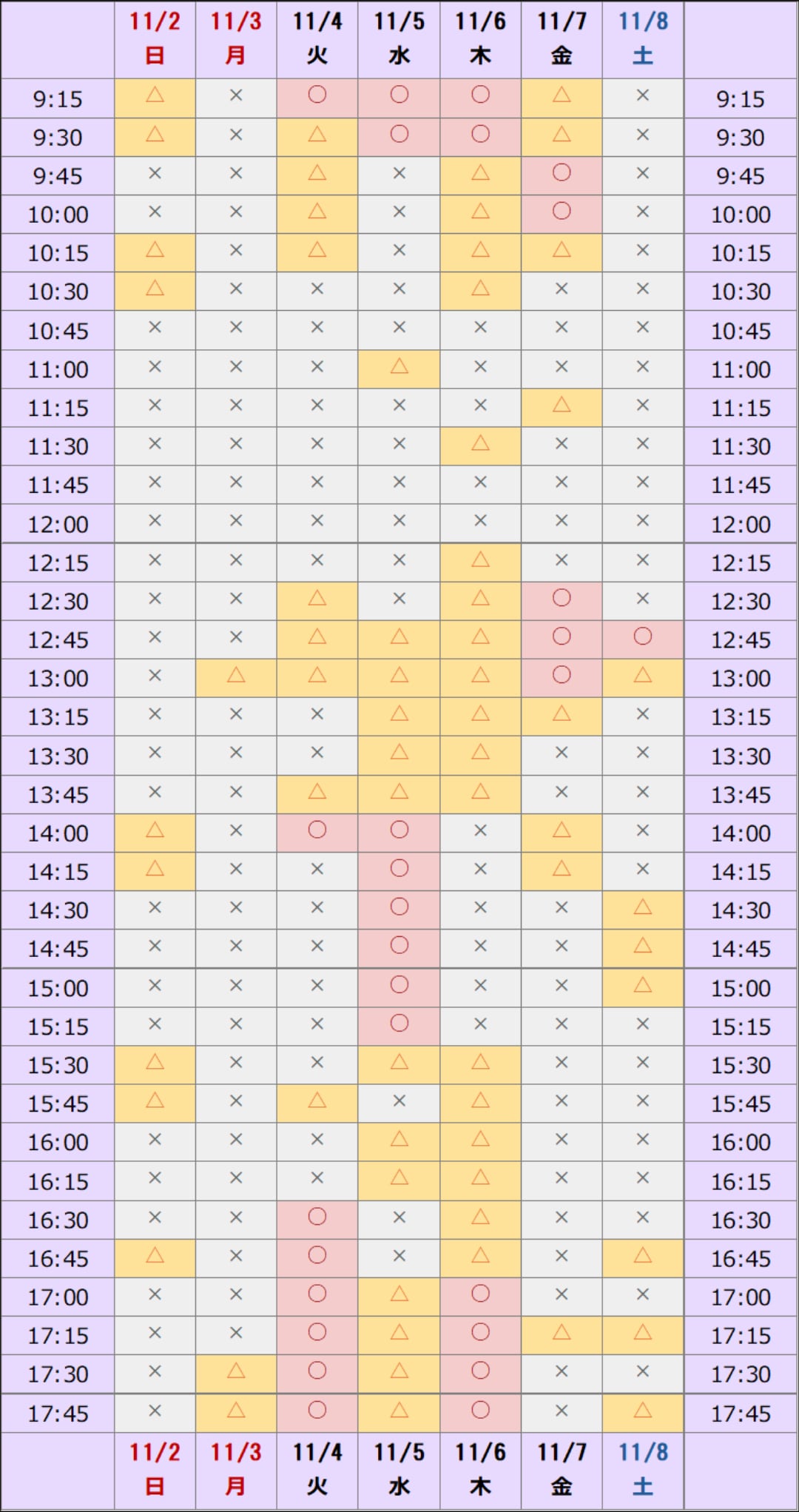
Task: Choose the triangle for 11/5 at 11:00
Action: tap(399, 366)
